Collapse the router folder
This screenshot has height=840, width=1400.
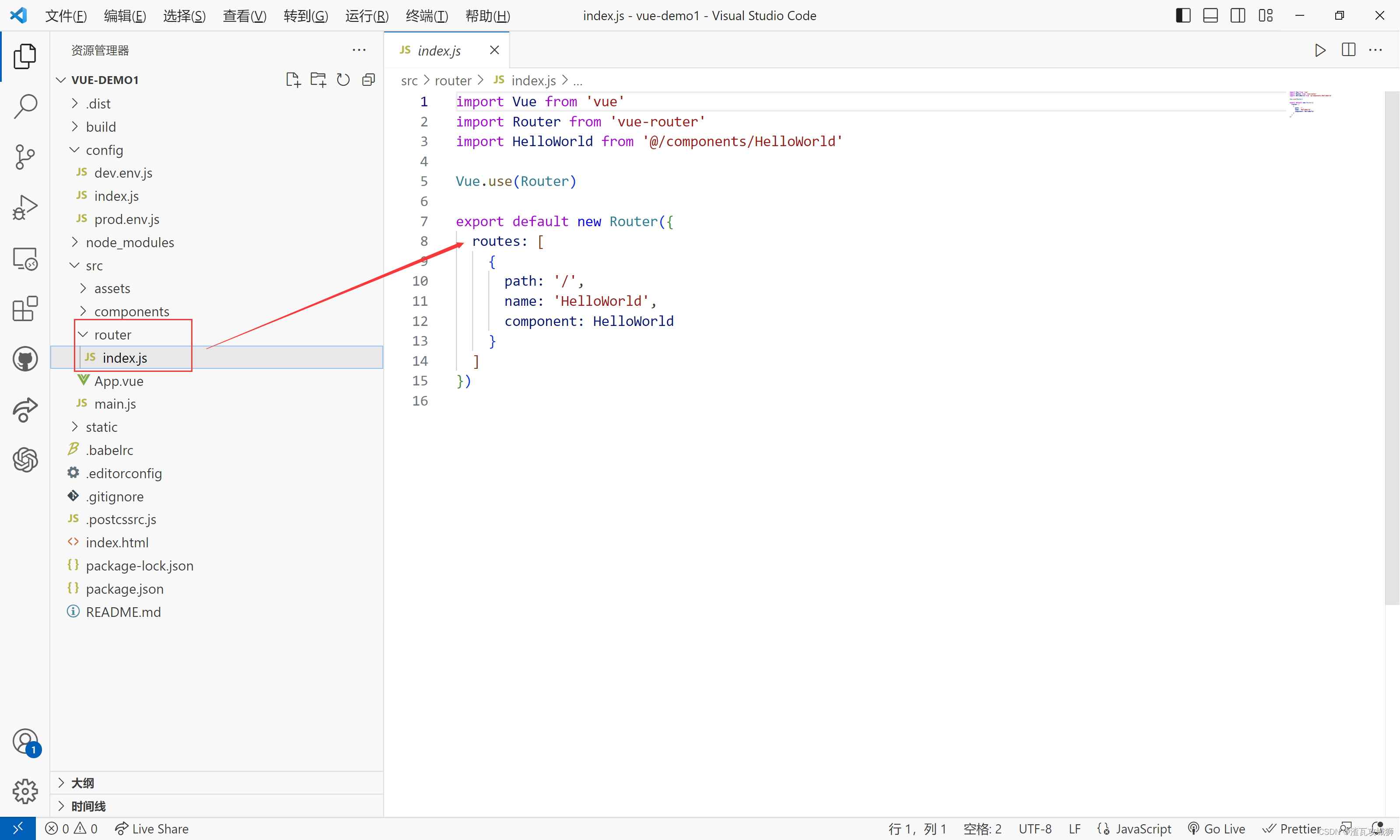(x=217, y=335)
